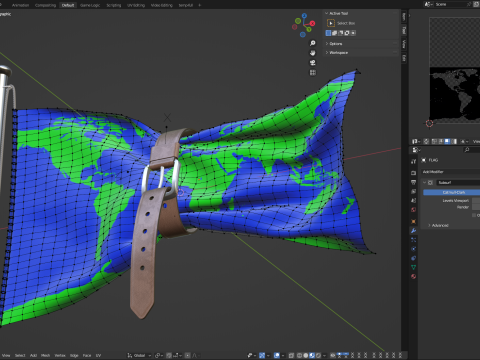Screen dimensions: 480x360
Task: Click the hand pan view icon
Action: [x=313, y=53]
